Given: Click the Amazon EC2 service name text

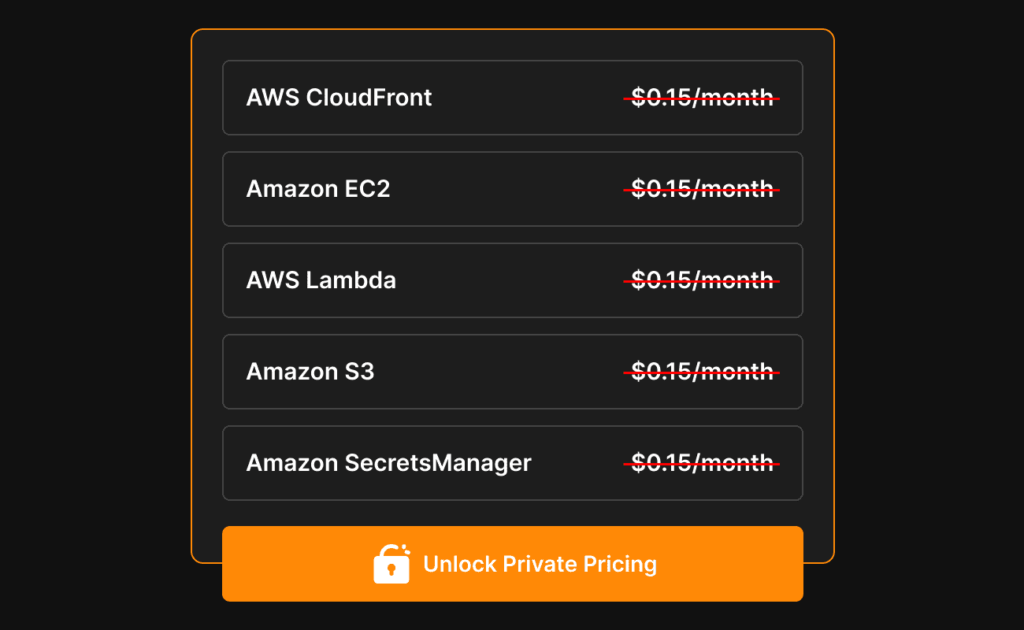Looking at the screenshot, I should coord(318,188).
